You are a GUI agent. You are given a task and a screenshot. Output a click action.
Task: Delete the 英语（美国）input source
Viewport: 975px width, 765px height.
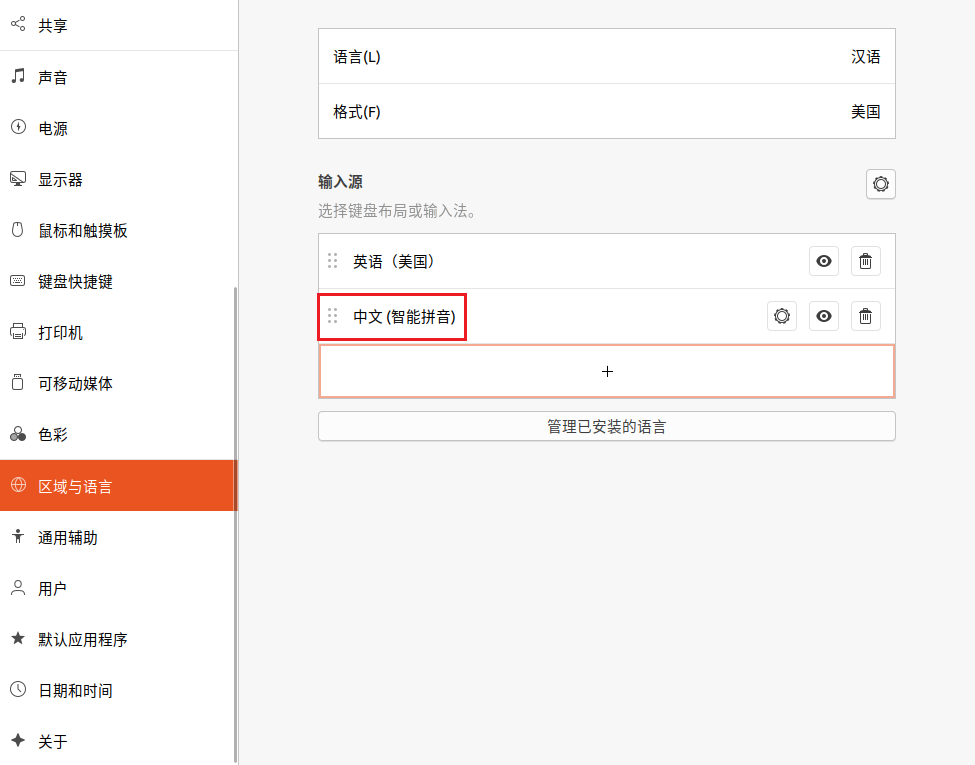pos(866,261)
